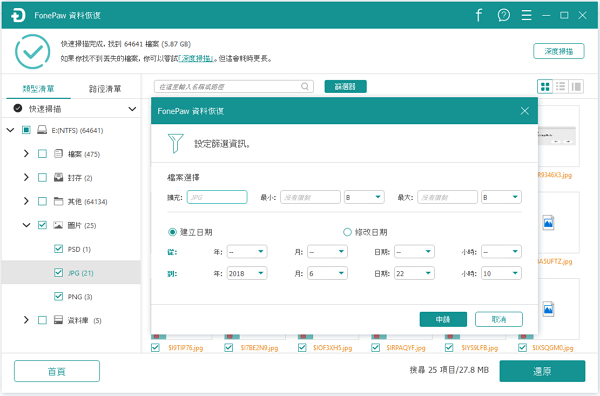Image resolution: width=600 pixels, height=396 pixels.
Task: Cancel the filter dialog with 取消
Action: pyautogui.click(x=499, y=319)
